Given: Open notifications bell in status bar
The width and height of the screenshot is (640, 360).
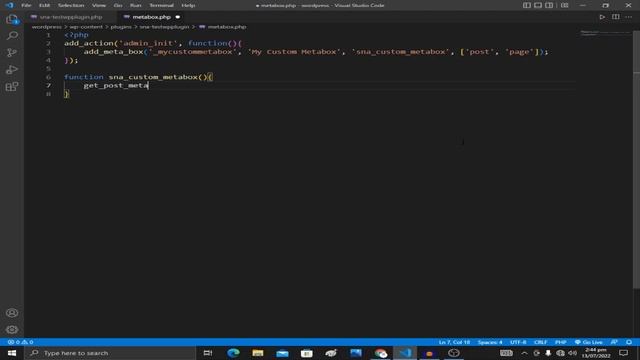Looking at the screenshot, I should pos(629,342).
